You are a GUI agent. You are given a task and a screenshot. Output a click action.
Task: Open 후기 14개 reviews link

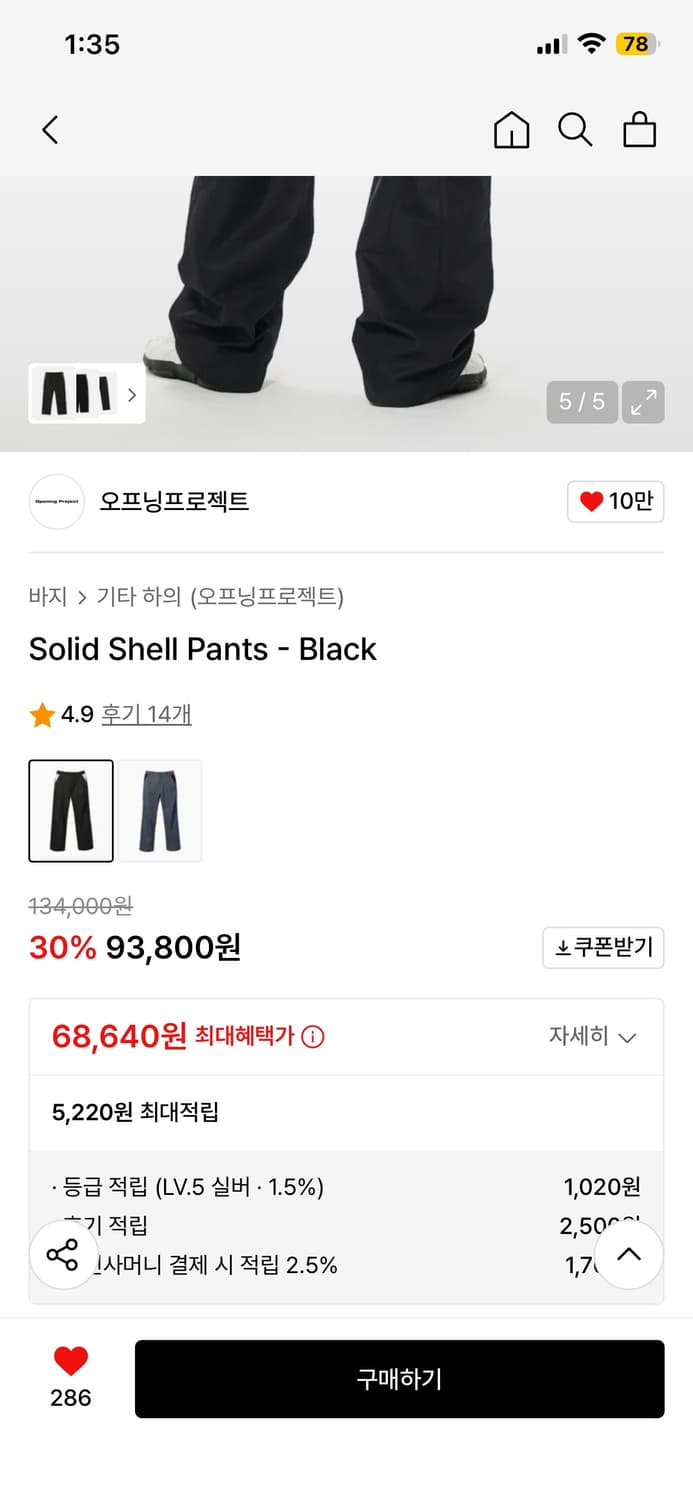coord(146,714)
